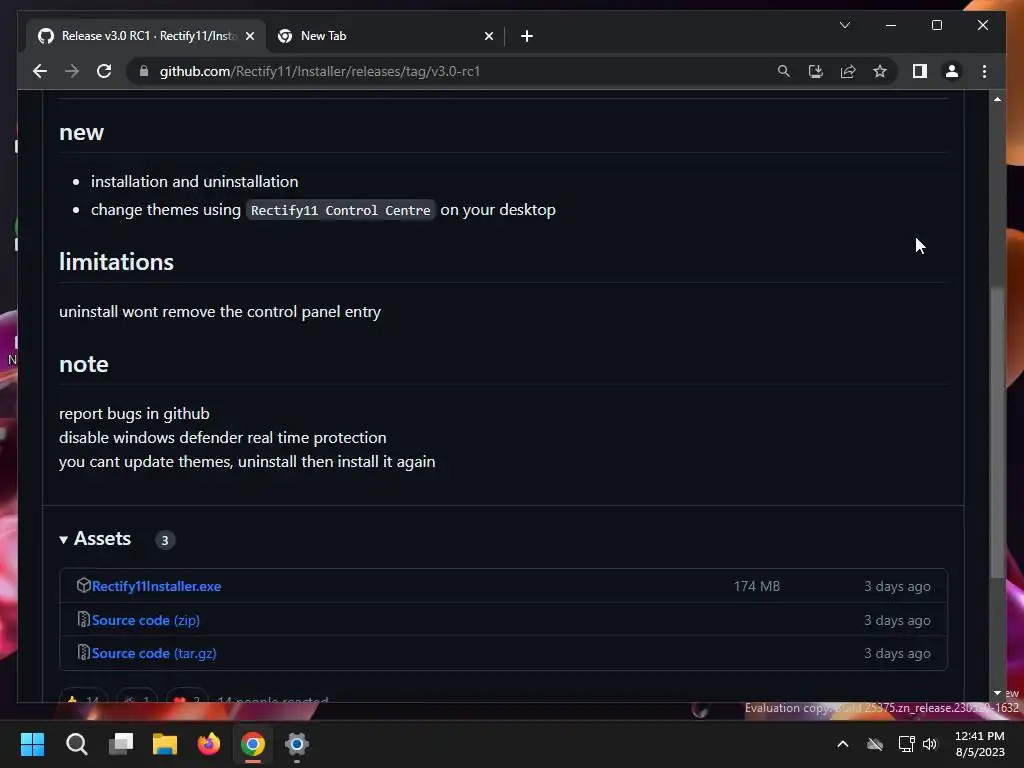
Task: Download Rectify11Installer.exe
Action: pyautogui.click(x=156, y=586)
